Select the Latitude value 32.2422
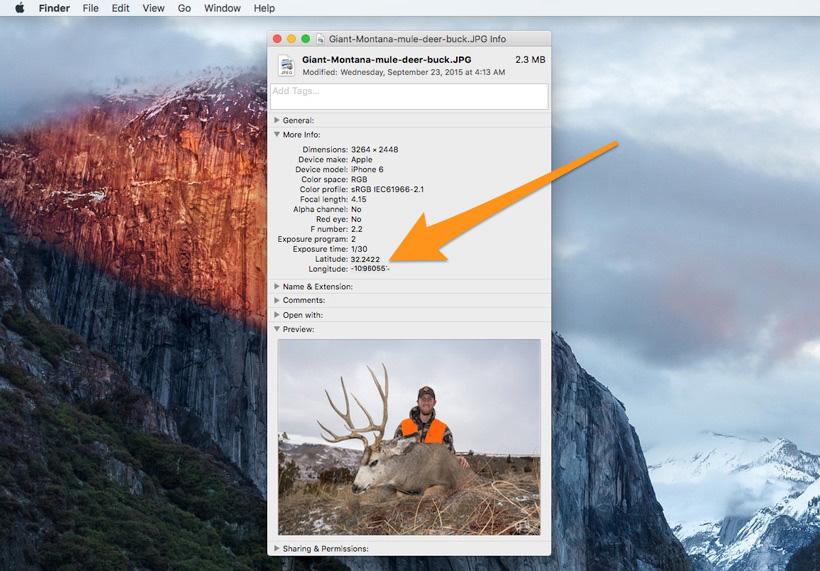 [365, 259]
